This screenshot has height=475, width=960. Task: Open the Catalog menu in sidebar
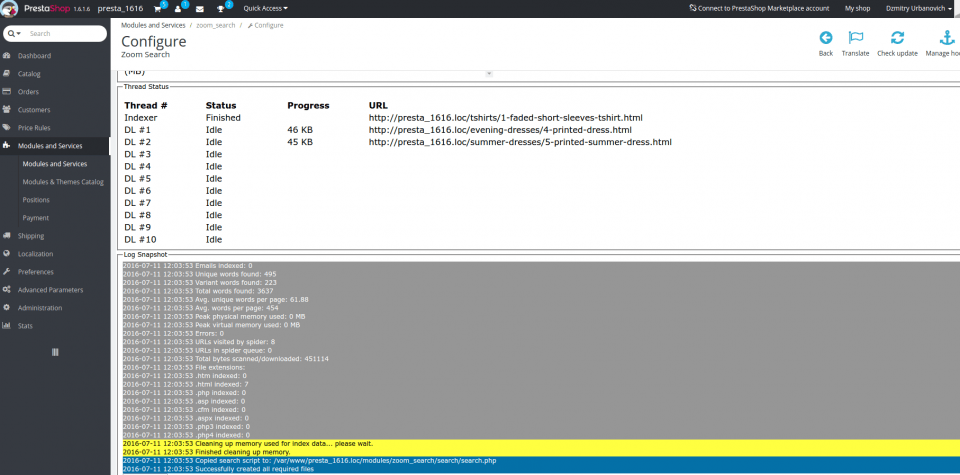29,74
